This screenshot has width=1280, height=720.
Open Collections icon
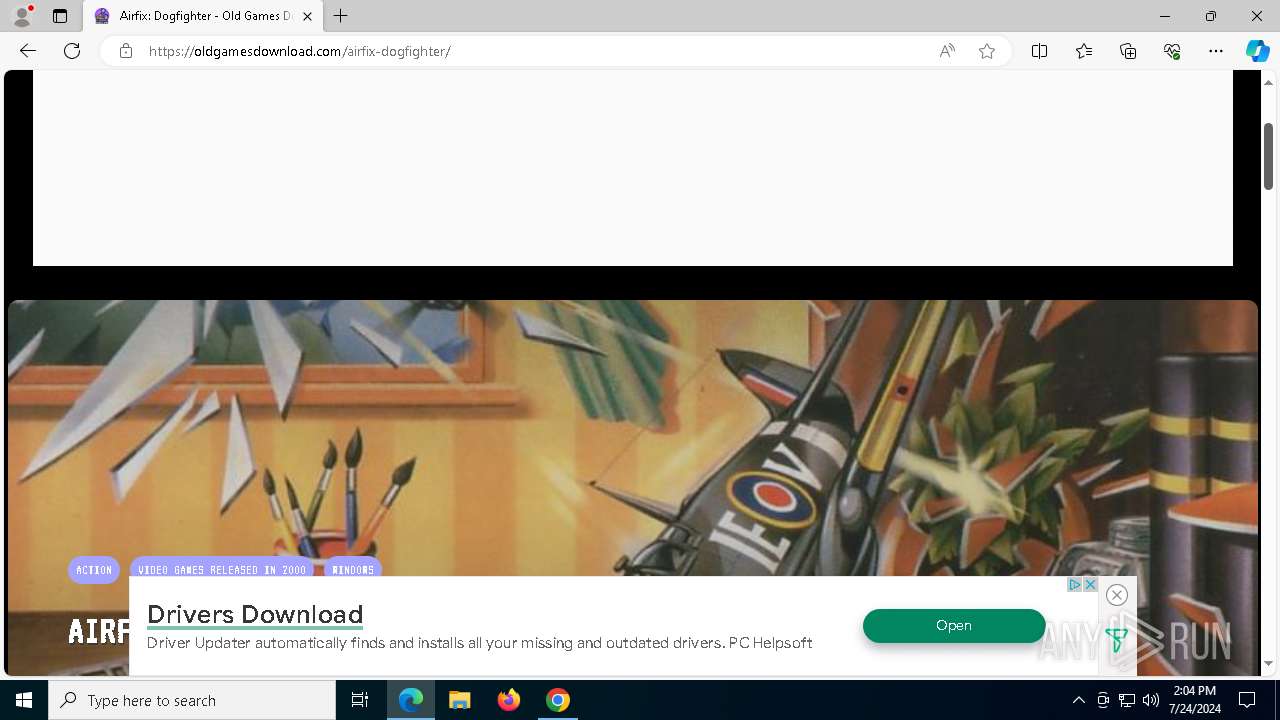(x=1128, y=51)
